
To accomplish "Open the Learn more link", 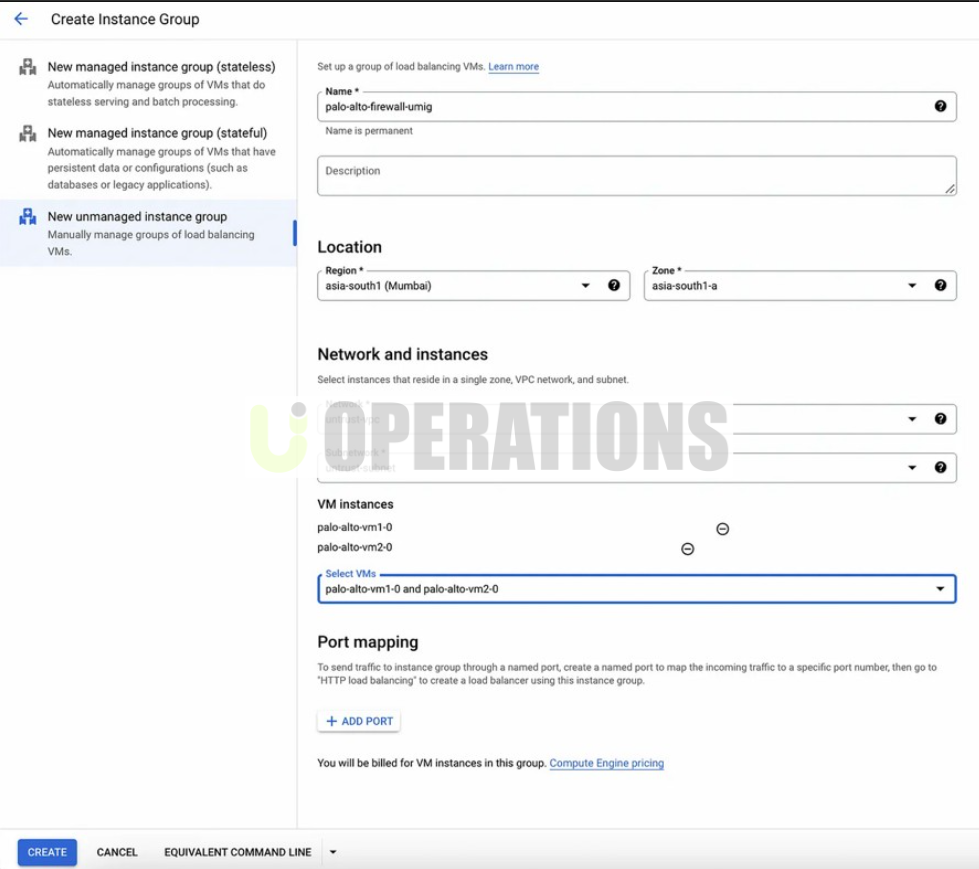I will tap(513, 66).
